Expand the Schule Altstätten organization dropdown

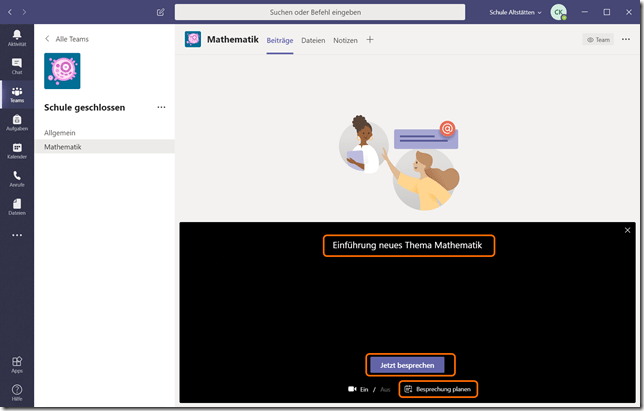pos(516,12)
